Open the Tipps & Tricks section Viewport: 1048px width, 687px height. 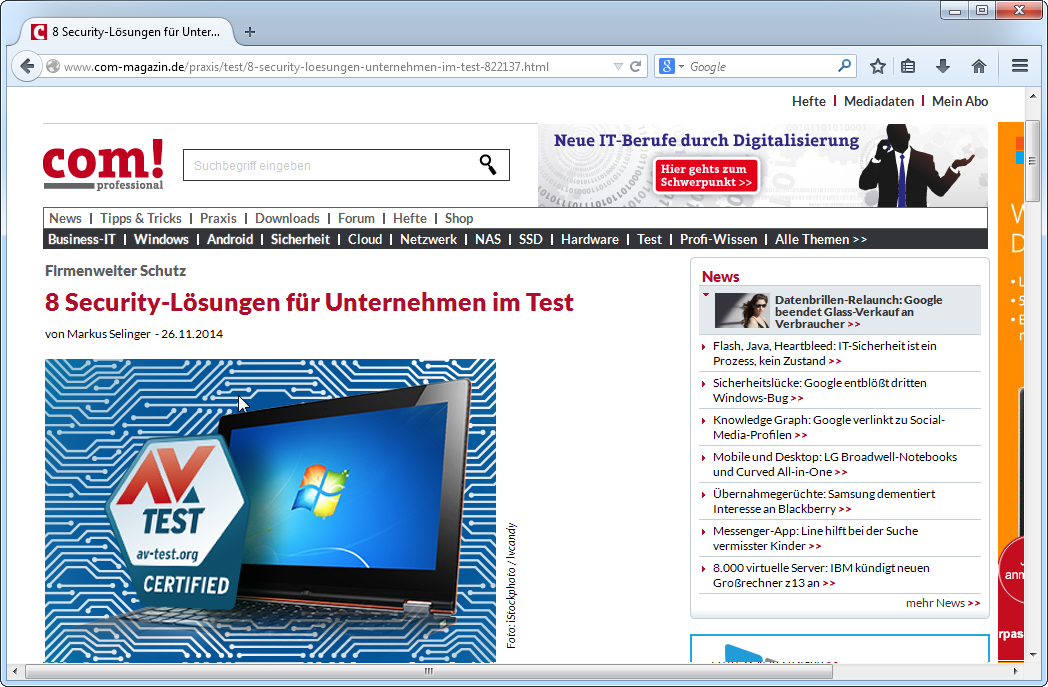(x=141, y=218)
